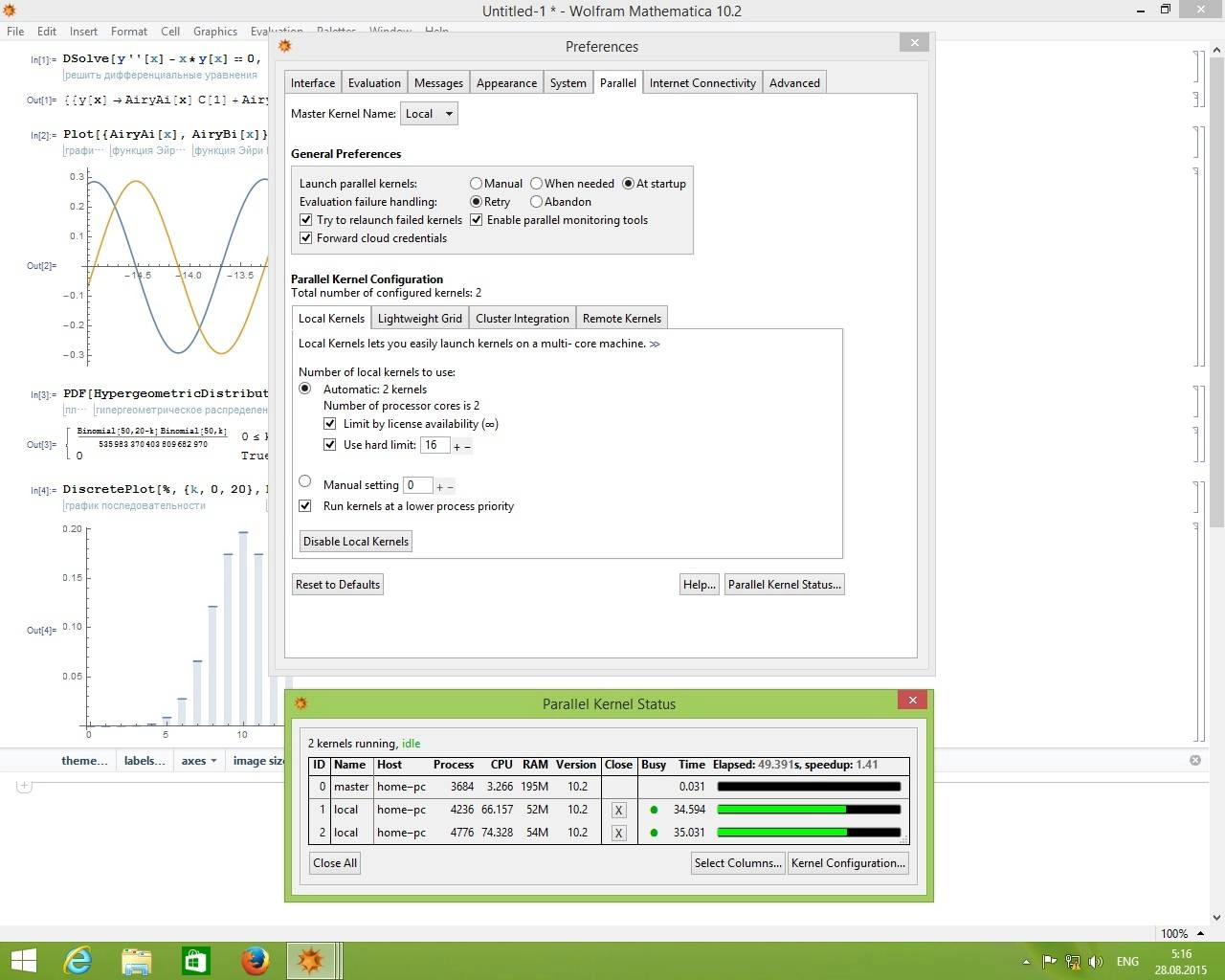Launch Internet Explorer from taskbar
The height and width of the screenshot is (980, 1225).
tap(78, 961)
